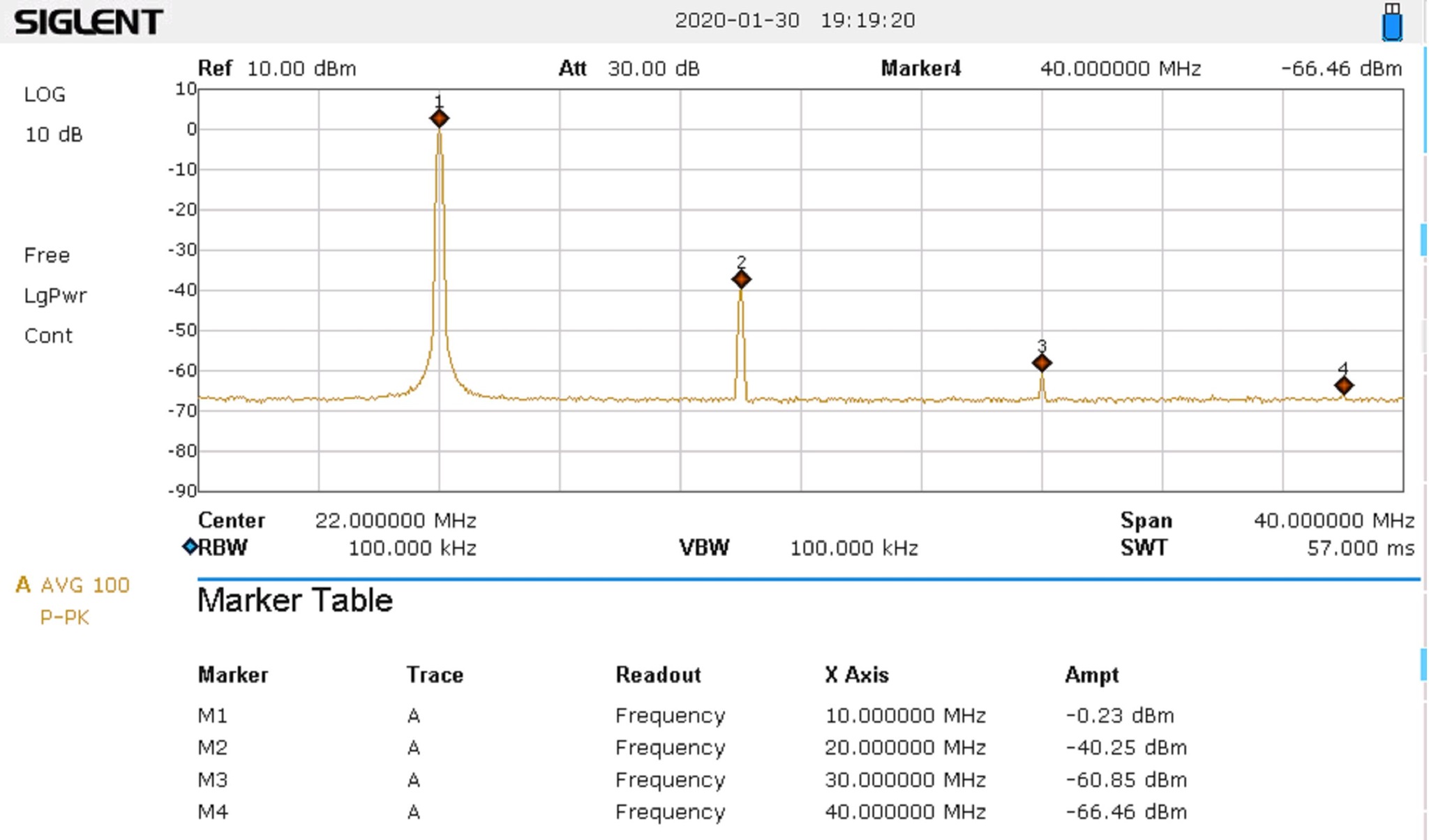The width and height of the screenshot is (1429, 840).
Task: Click the RBW 100.000 kHz value
Action: [x=412, y=548]
